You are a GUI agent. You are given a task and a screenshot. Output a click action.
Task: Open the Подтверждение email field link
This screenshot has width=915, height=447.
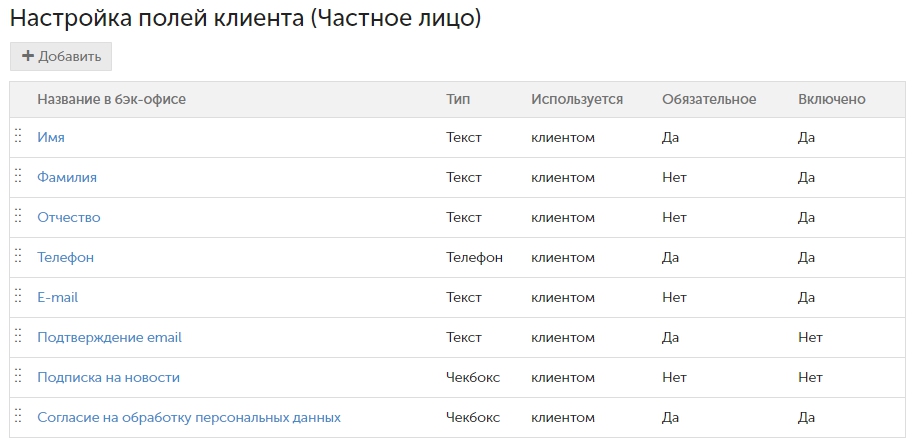tap(110, 337)
